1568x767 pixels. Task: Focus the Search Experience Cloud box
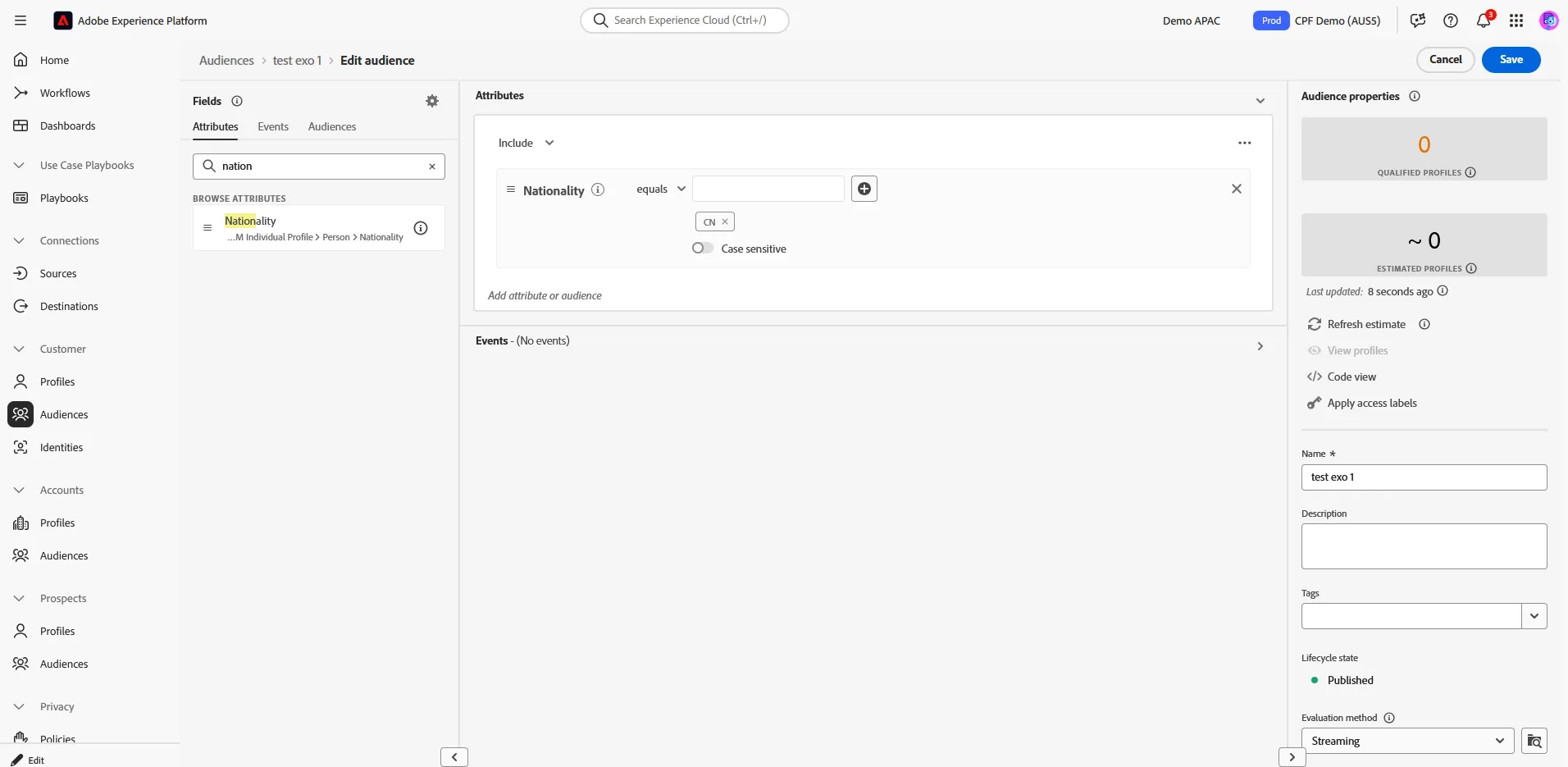(x=685, y=21)
